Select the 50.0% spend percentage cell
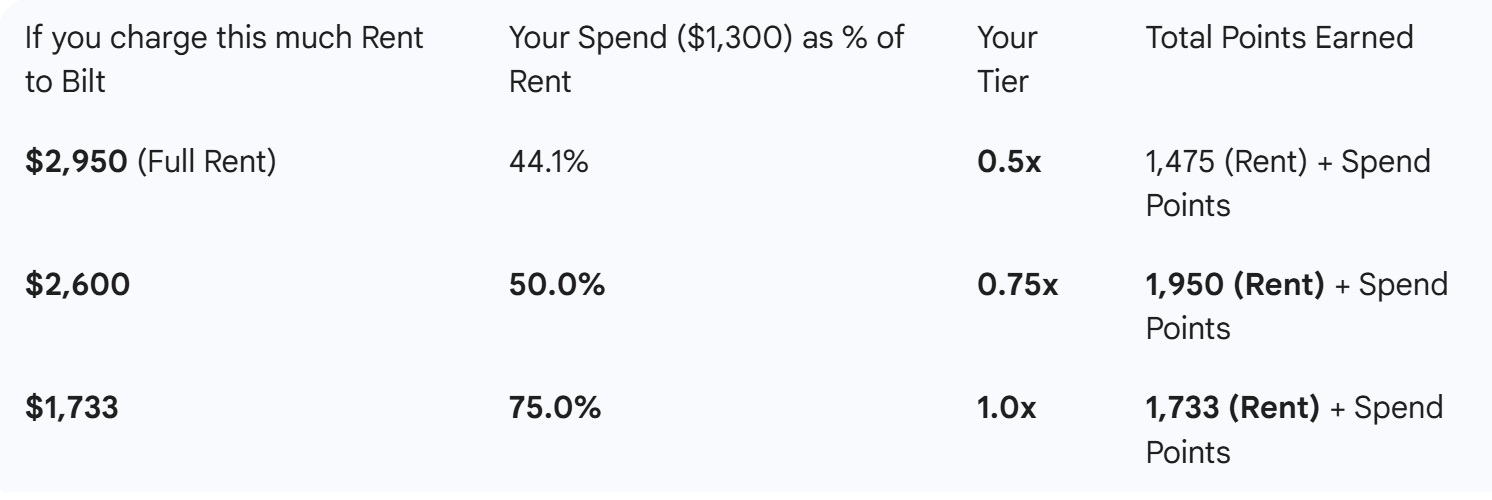 [x=557, y=286]
